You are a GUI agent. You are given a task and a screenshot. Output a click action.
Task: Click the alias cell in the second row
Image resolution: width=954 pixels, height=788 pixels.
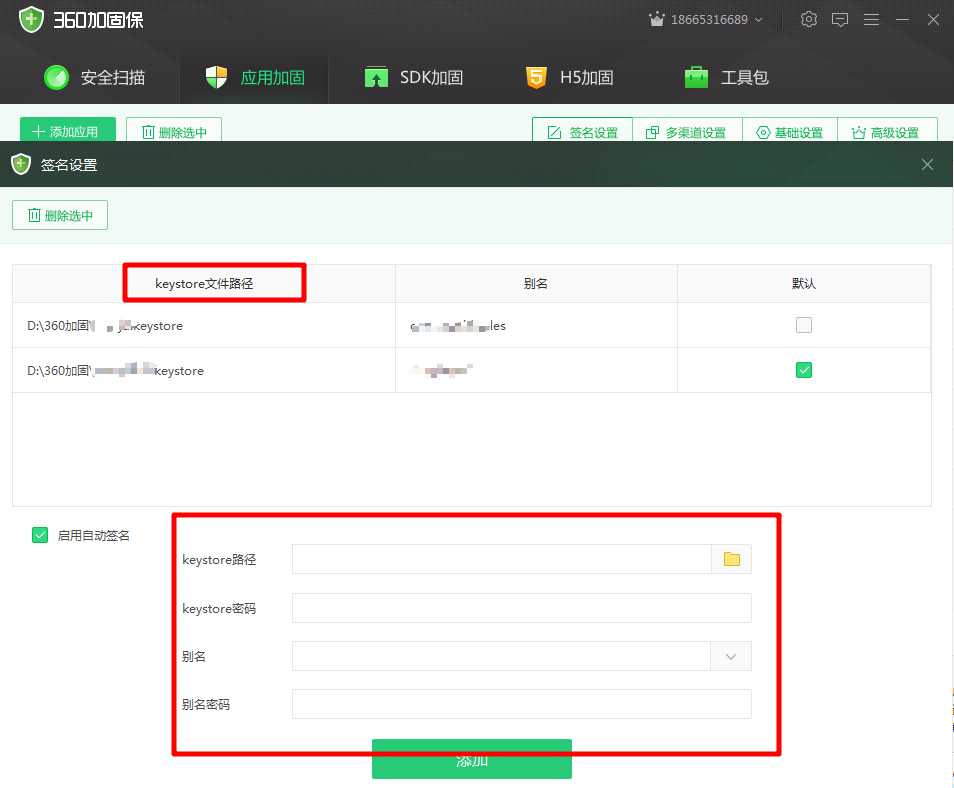(x=536, y=370)
